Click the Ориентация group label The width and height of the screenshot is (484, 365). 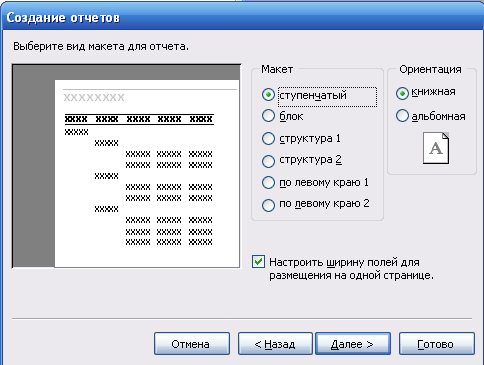coord(430,69)
